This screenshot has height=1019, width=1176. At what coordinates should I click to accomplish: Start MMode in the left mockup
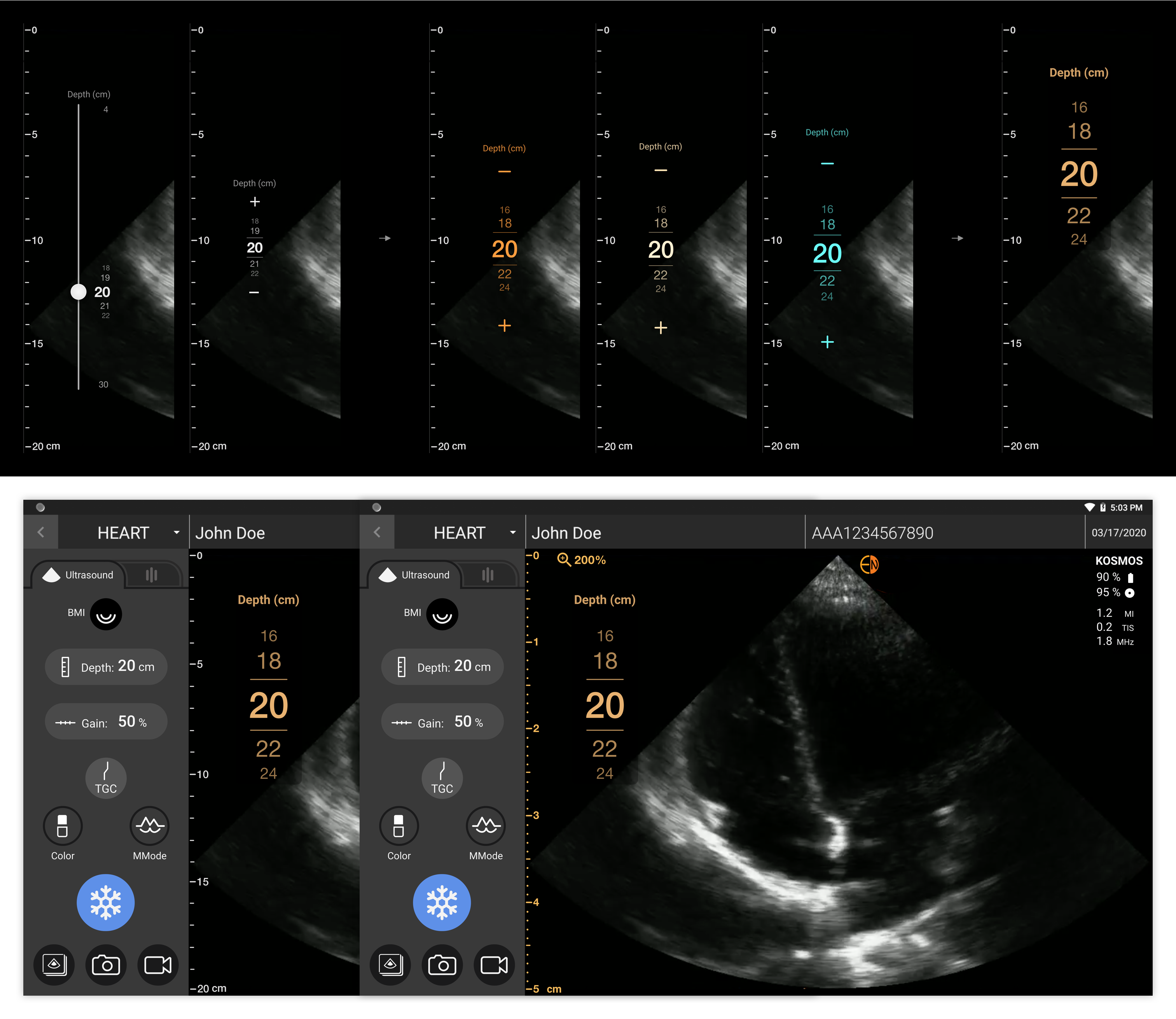click(150, 826)
